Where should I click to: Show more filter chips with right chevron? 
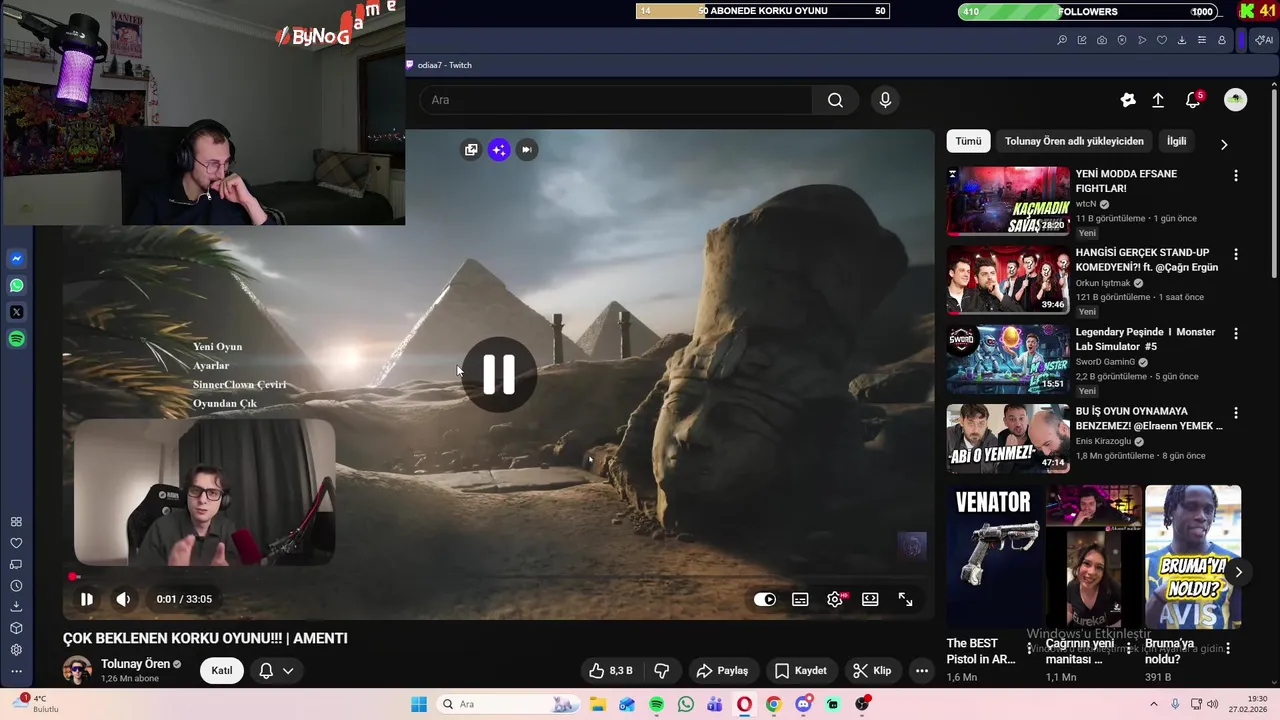pyautogui.click(x=1224, y=144)
